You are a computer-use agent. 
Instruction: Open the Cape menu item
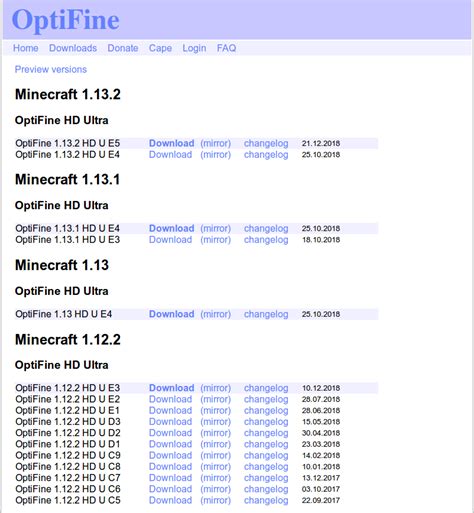tap(160, 48)
